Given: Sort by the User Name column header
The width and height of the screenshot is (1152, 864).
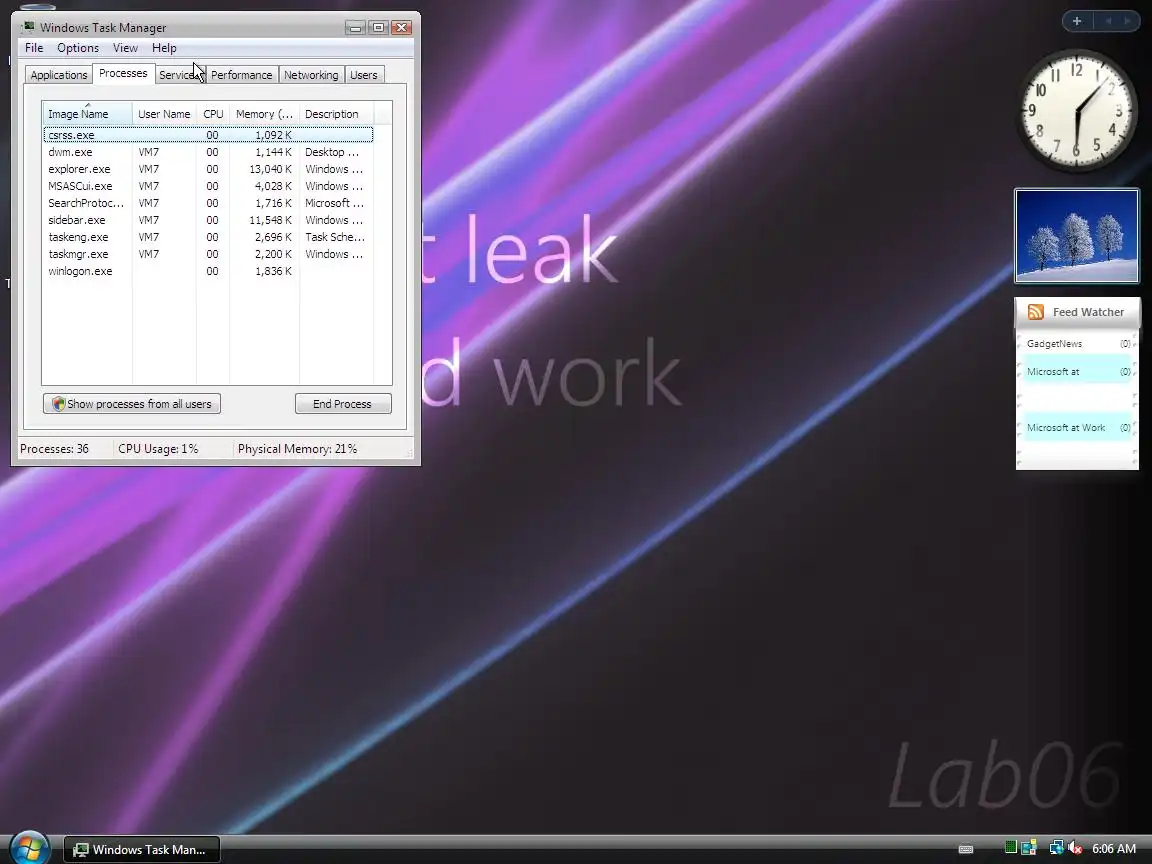Looking at the screenshot, I should (164, 114).
